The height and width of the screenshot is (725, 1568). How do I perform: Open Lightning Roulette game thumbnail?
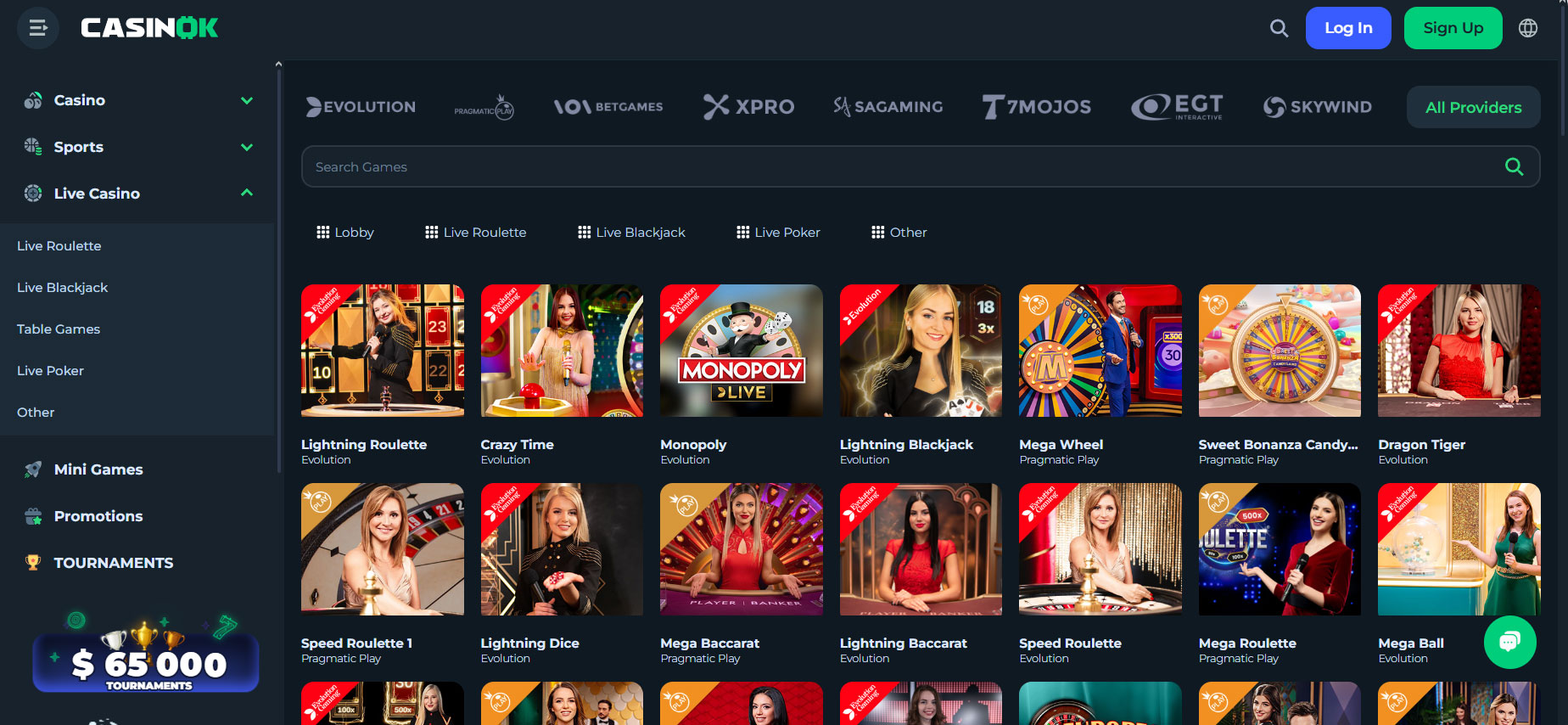click(383, 351)
